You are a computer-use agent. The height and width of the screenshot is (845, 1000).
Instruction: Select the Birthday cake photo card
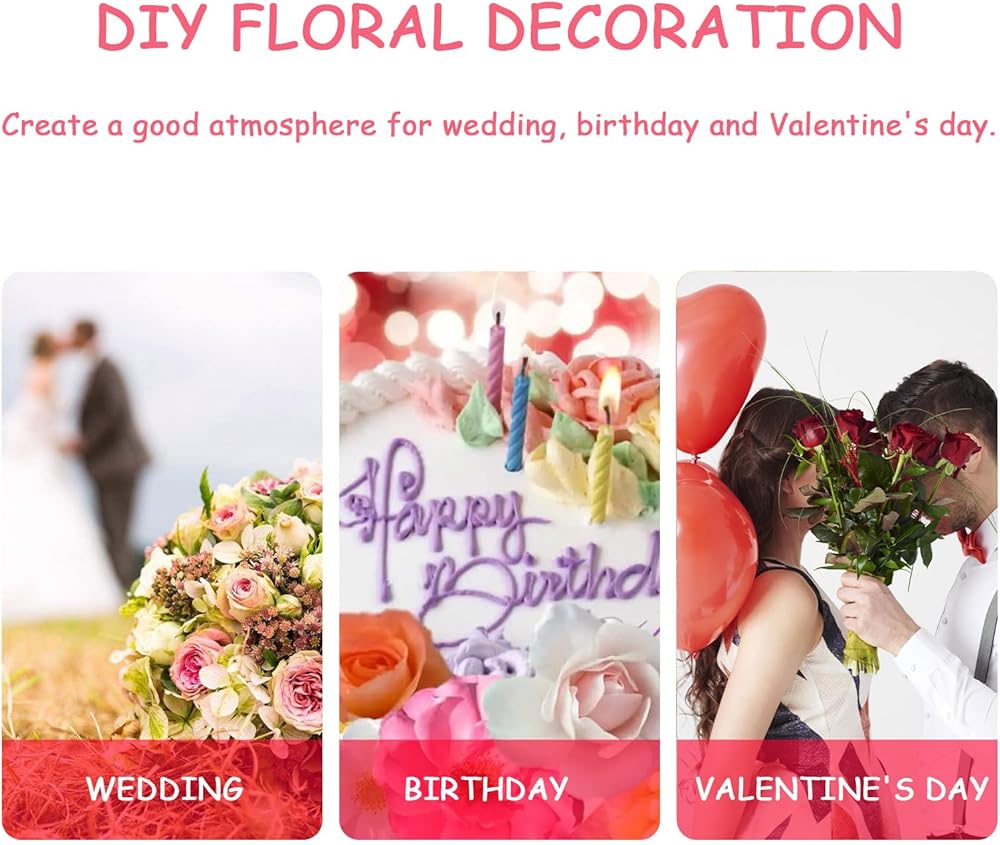tap(499, 555)
